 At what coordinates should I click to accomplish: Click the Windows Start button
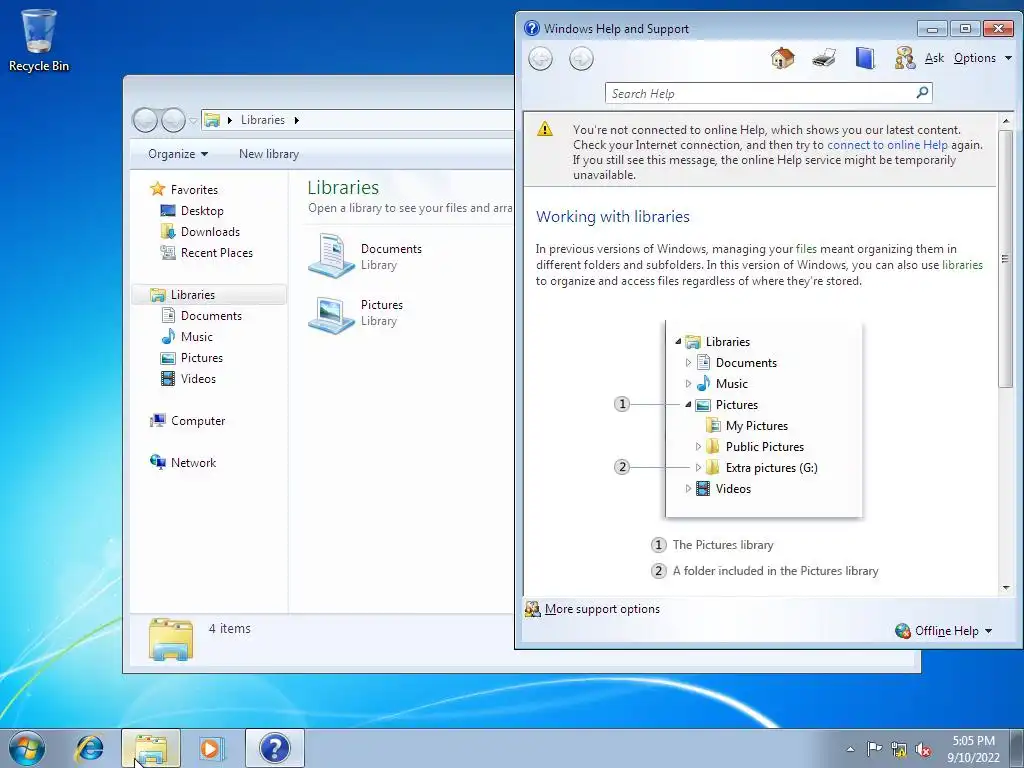tap(27, 748)
